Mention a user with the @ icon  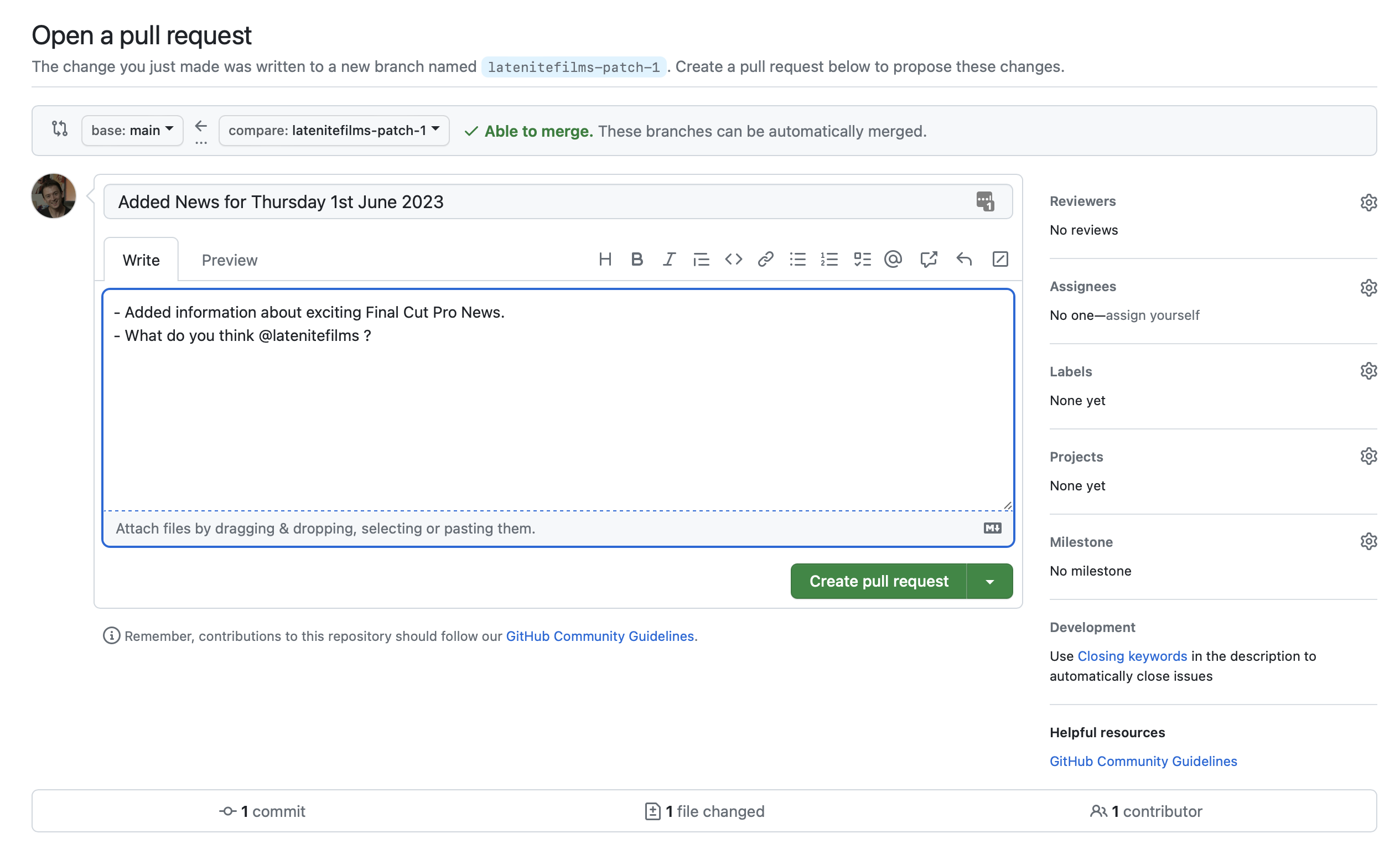[x=893, y=260]
